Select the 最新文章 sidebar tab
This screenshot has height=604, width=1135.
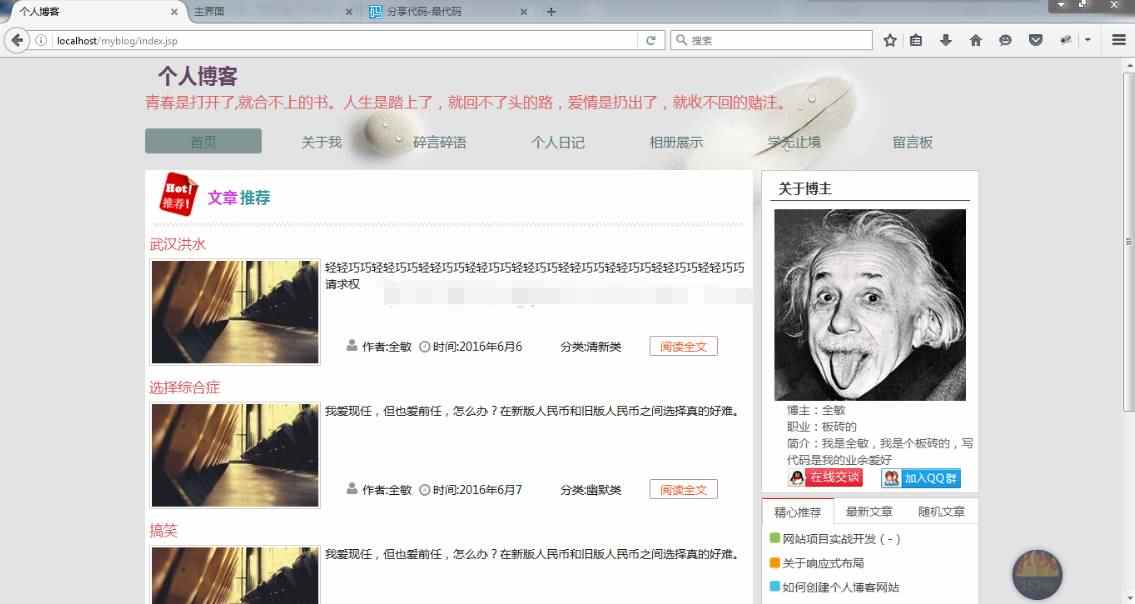pyautogui.click(x=869, y=512)
